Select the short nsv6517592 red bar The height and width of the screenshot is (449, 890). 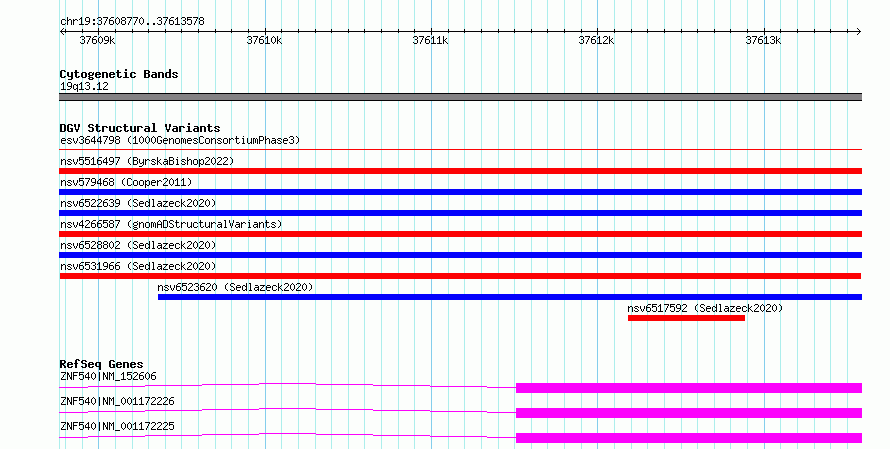point(686,318)
